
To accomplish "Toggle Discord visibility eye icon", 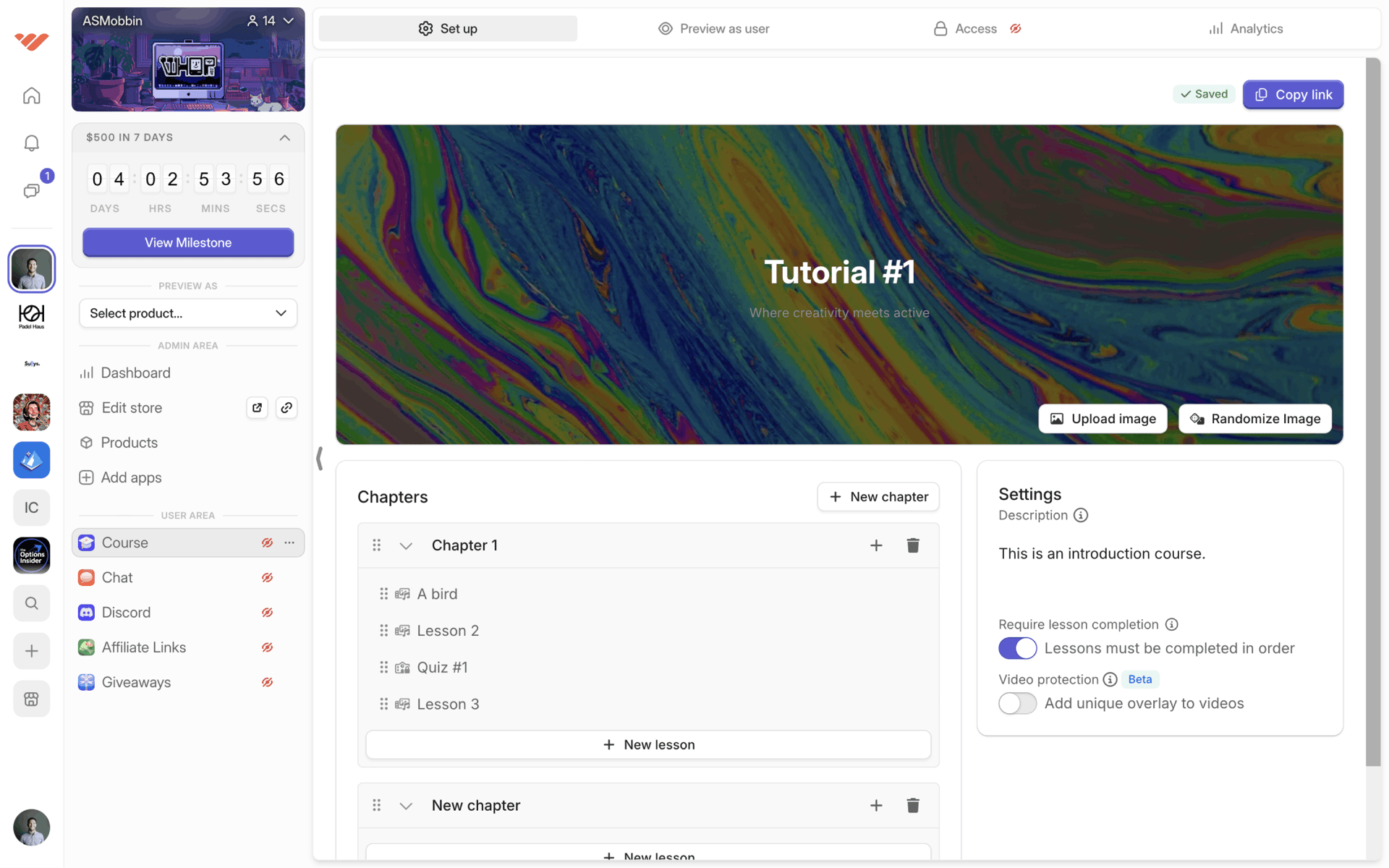I will (267, 612).
